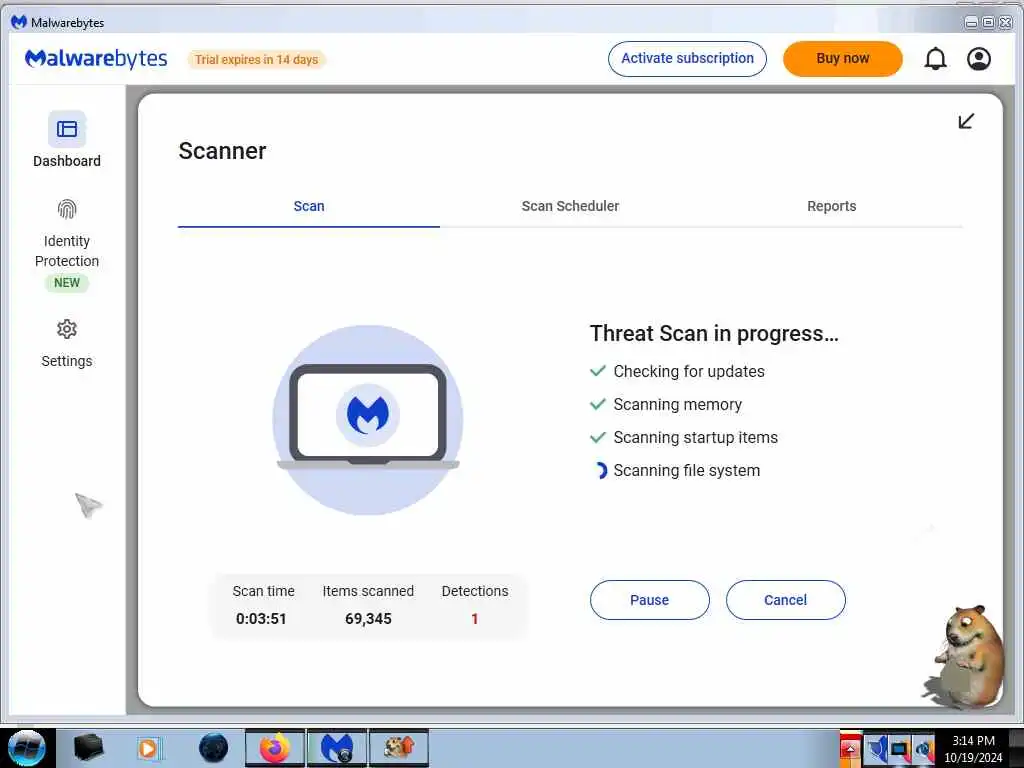
Task: Click Activate subscription button
Action: (687, 59)
